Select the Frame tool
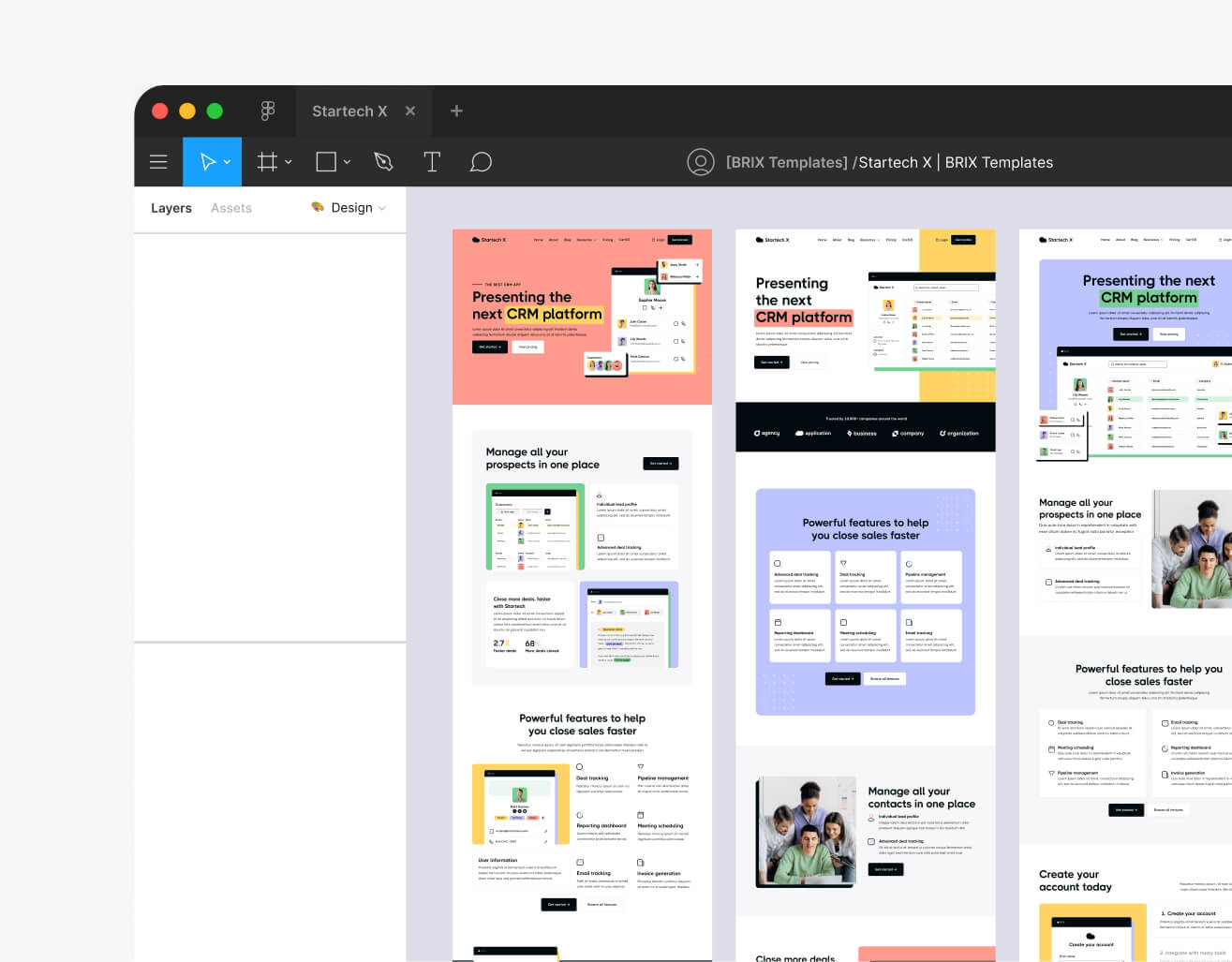This screenshot has height=962, width=1232. click(267, 161)
